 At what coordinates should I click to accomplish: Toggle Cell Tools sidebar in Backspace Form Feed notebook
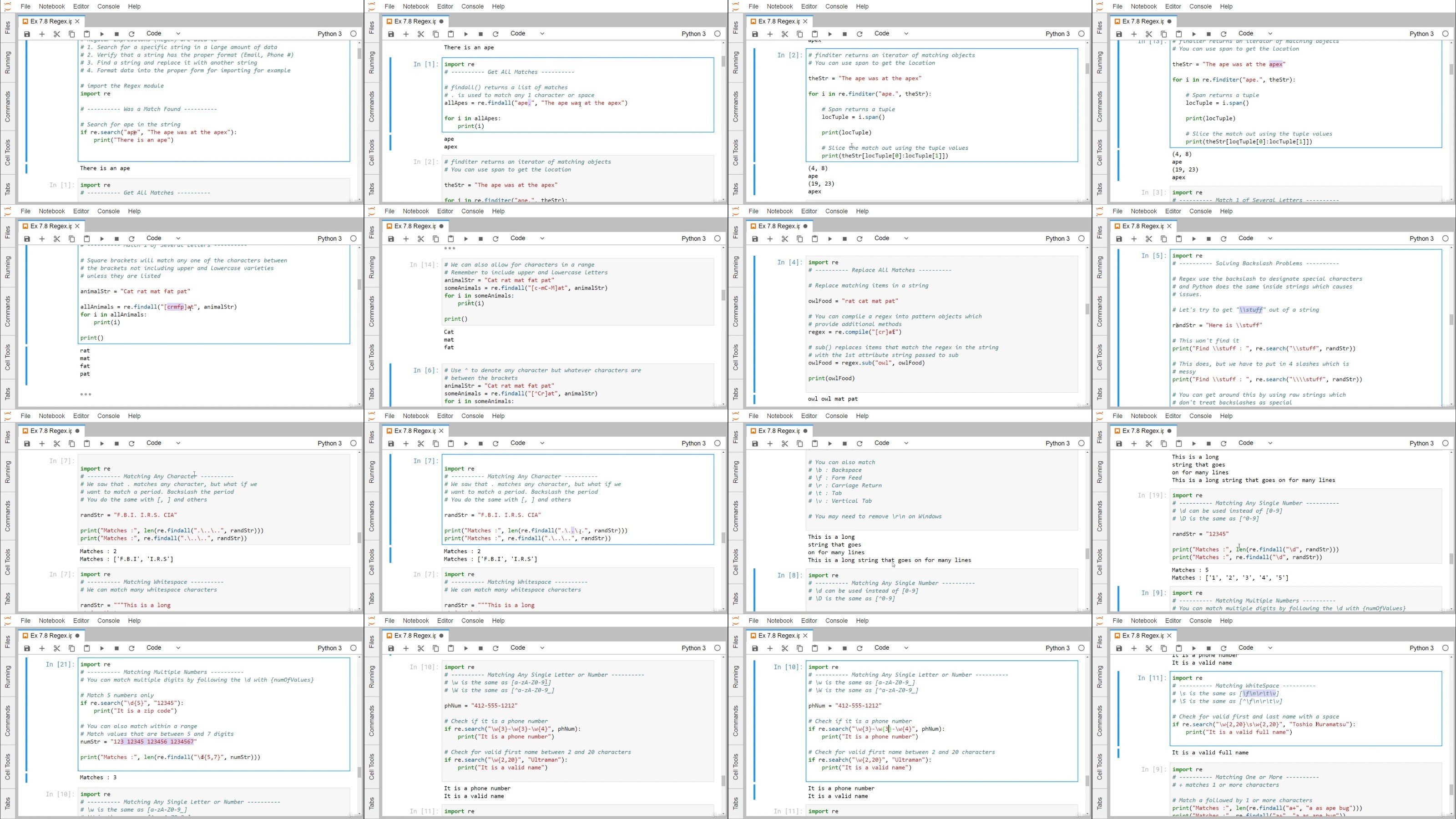pyautogui.click(x=735, y=562)
